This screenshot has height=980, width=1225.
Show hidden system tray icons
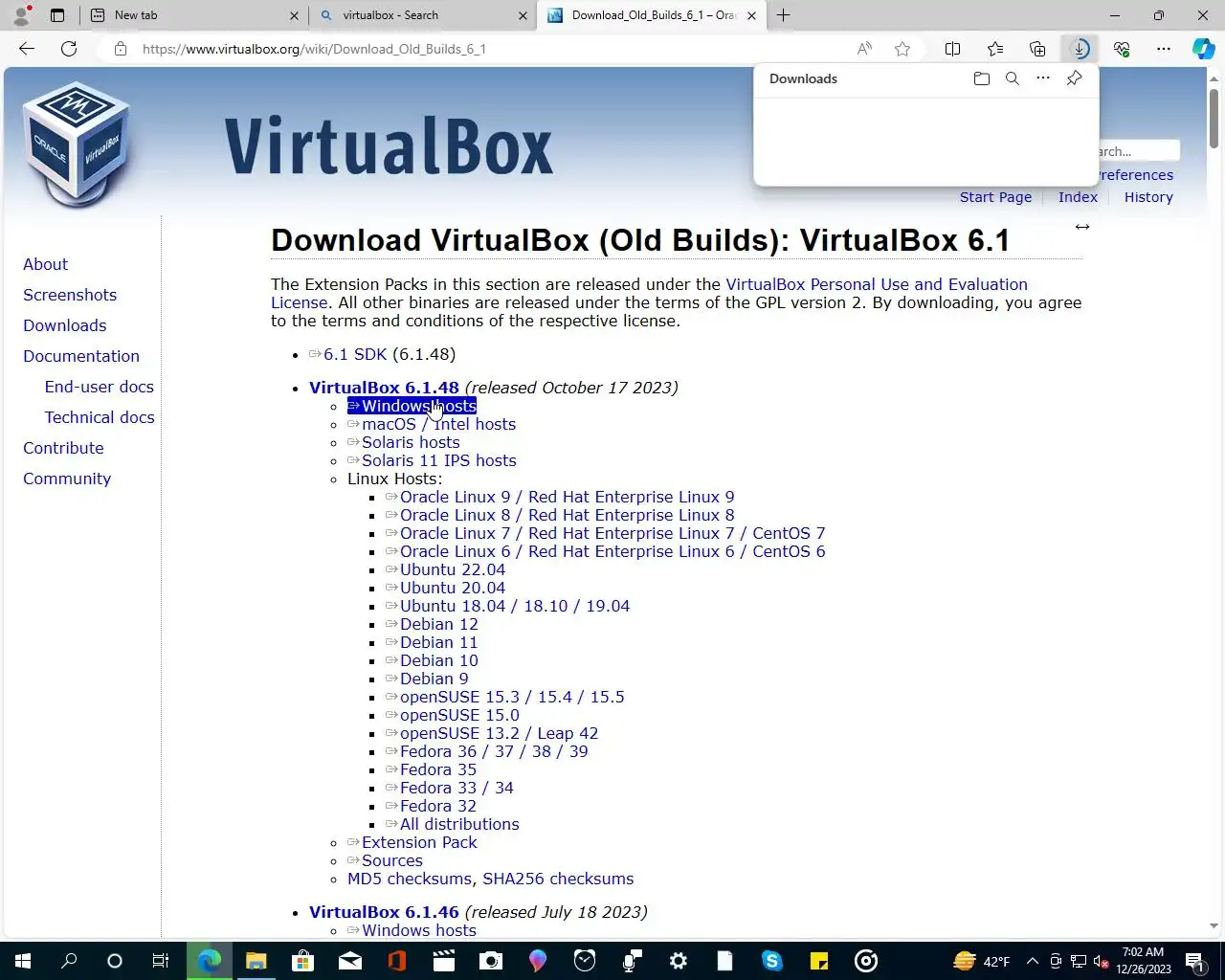pyautogui.click(x=1032, y=961)
